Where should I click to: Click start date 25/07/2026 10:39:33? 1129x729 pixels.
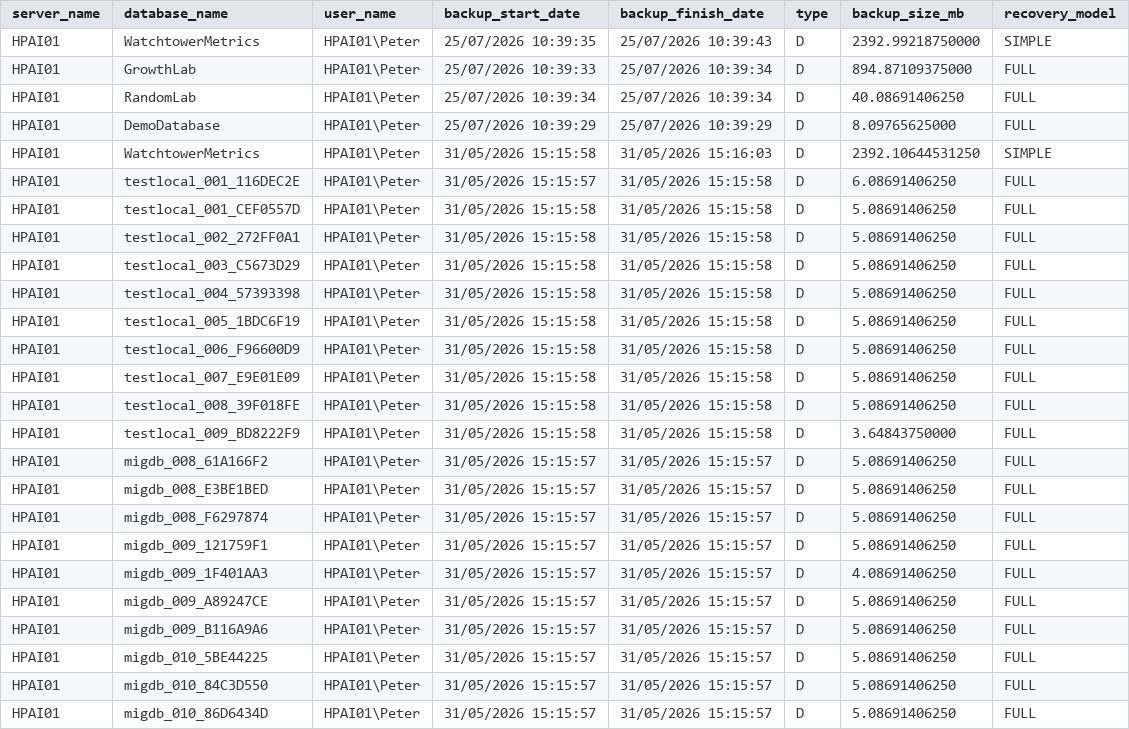(x=521, y=70)
